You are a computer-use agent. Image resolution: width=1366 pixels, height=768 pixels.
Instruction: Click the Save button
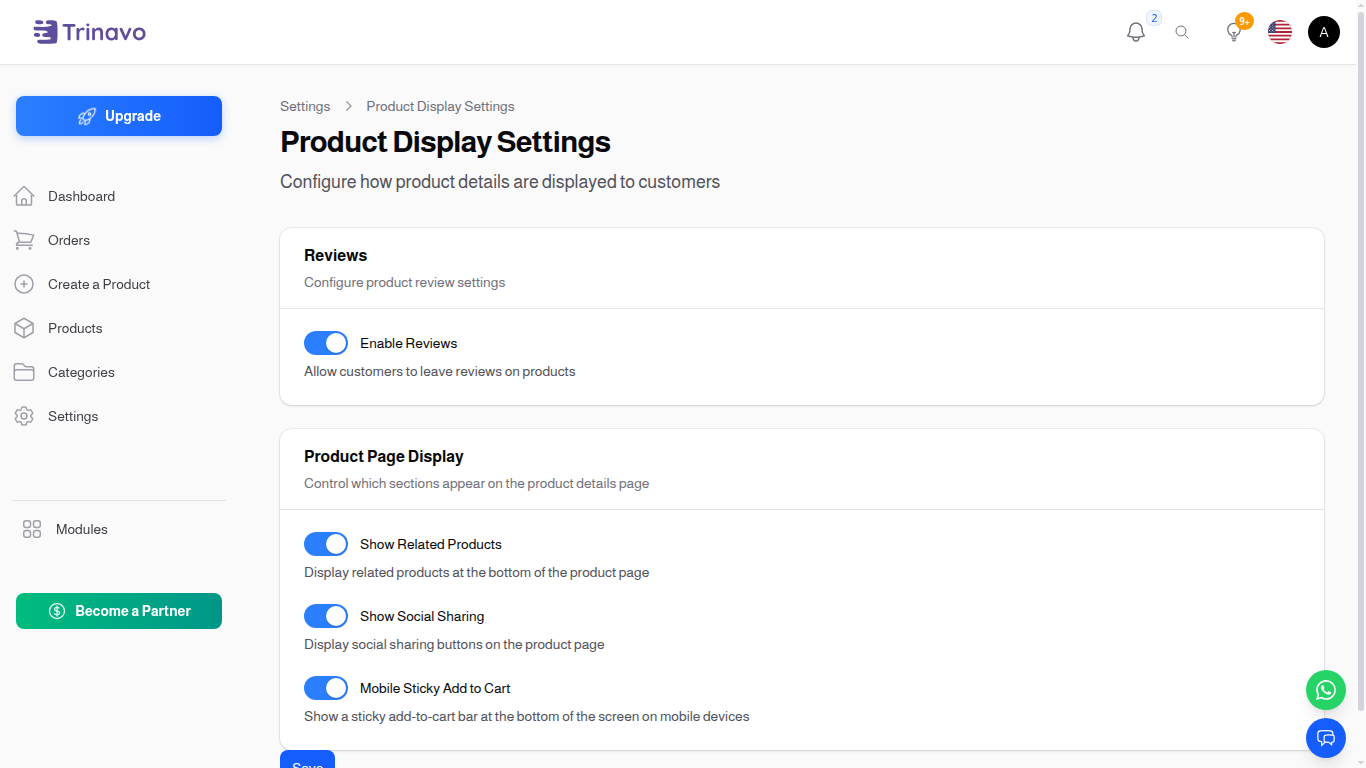pos(307,759)
